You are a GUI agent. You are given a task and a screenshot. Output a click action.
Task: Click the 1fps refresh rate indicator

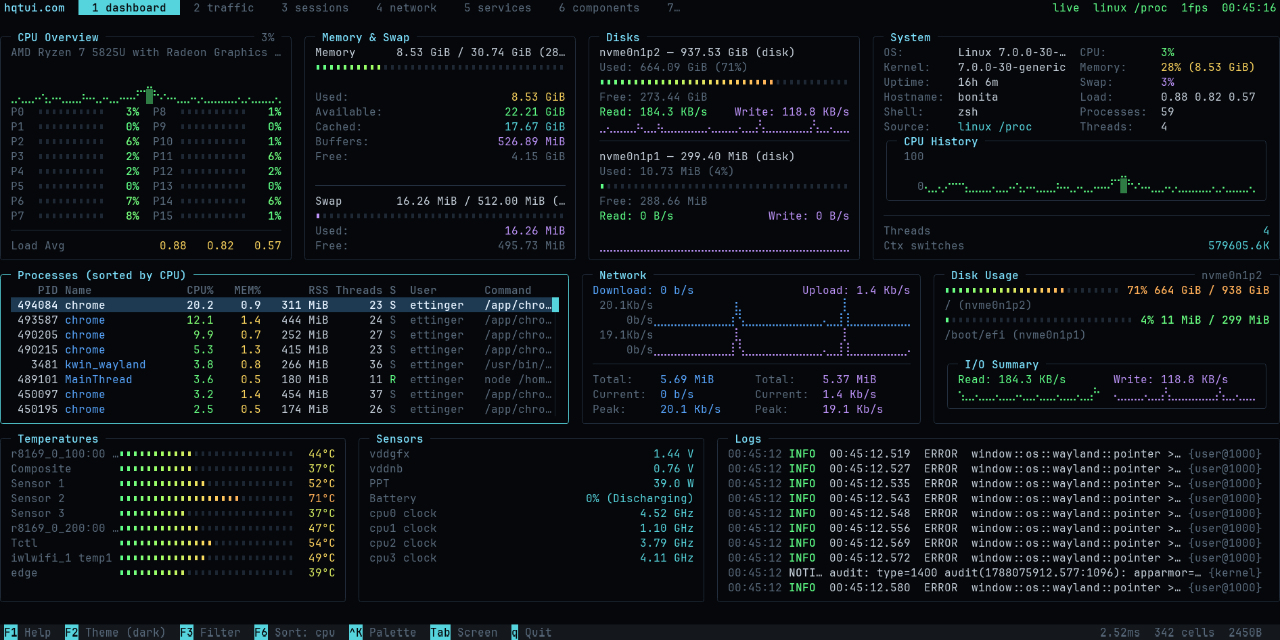point(1194,8)
